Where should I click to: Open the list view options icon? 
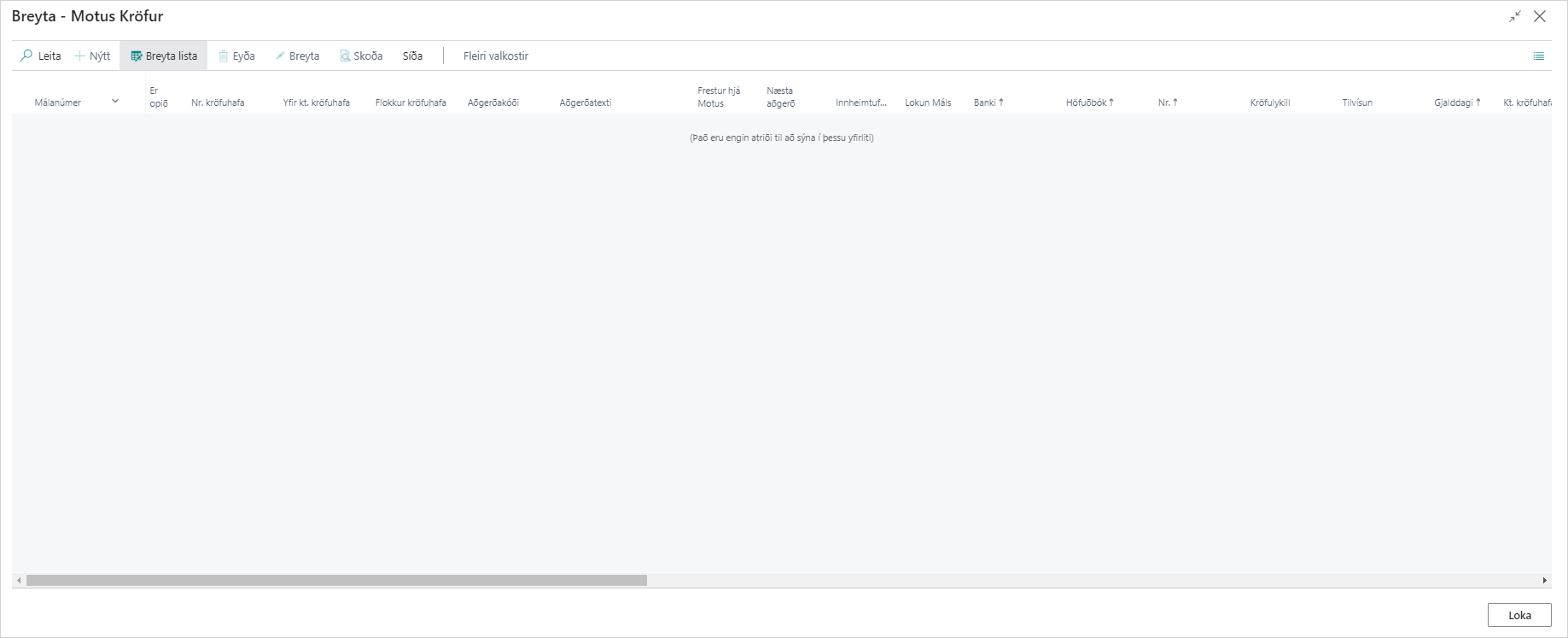click(x=1538, y=56)
